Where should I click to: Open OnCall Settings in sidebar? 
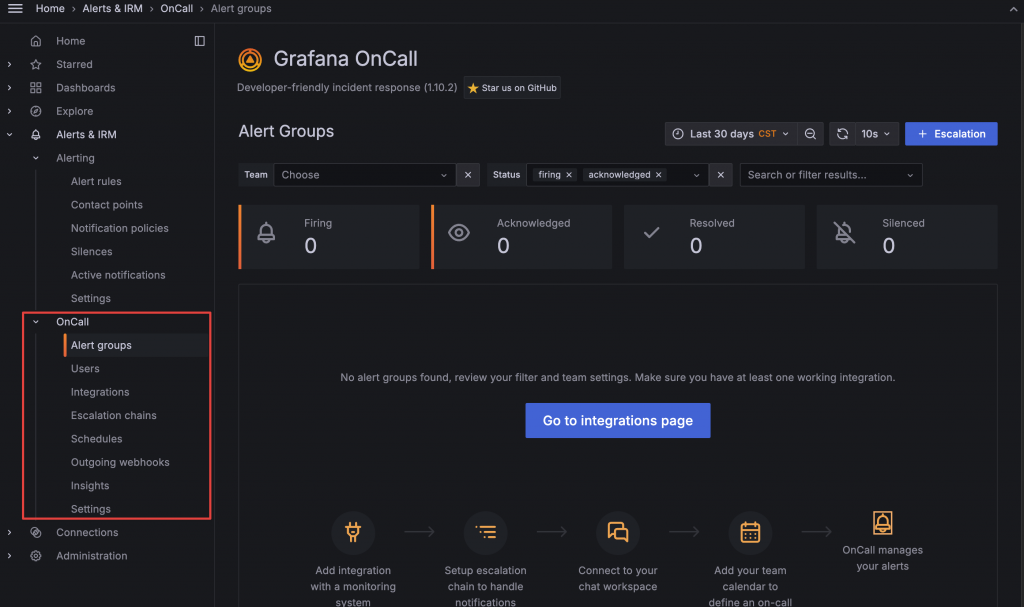(91, 510)
